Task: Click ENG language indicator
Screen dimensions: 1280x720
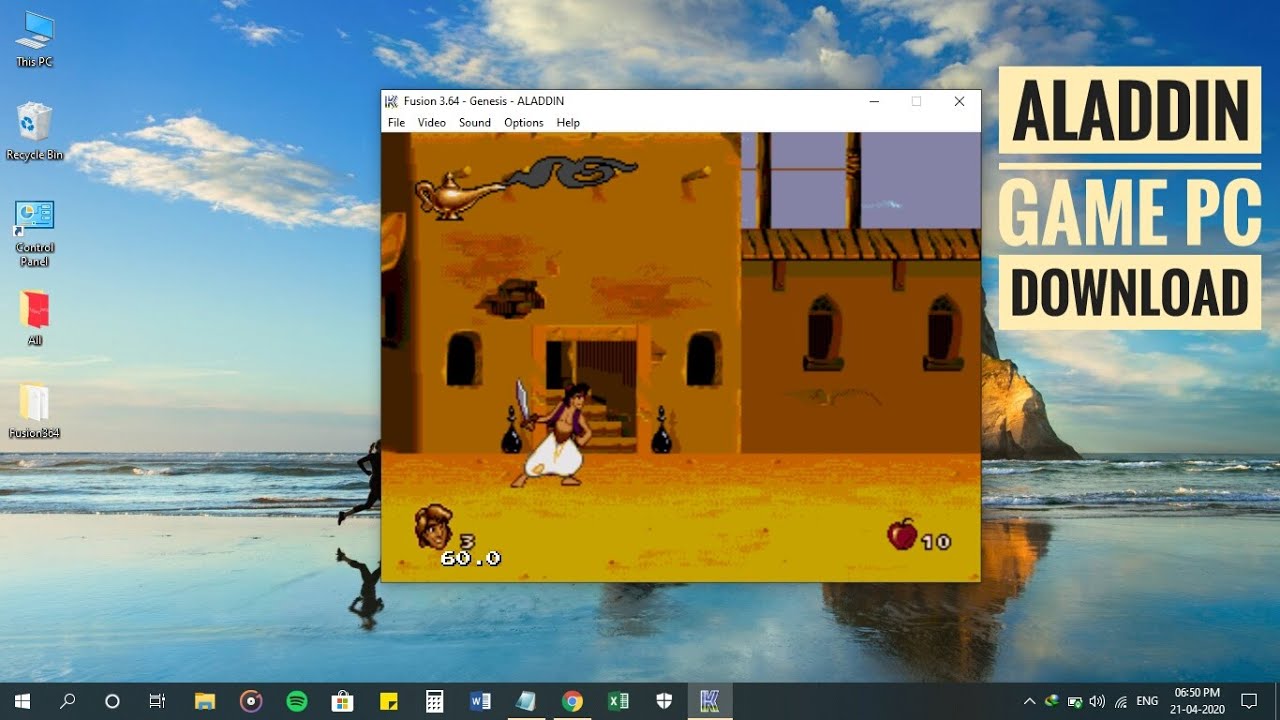Action: tap(1148, 701)
